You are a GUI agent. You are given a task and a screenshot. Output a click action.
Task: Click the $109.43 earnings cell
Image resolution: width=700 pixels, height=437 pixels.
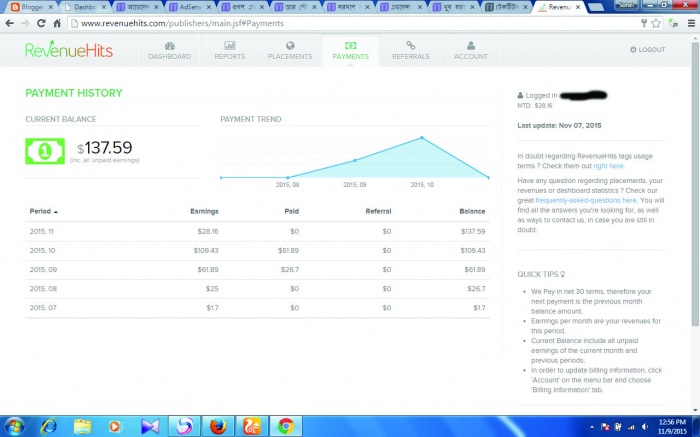coord(206,250)
